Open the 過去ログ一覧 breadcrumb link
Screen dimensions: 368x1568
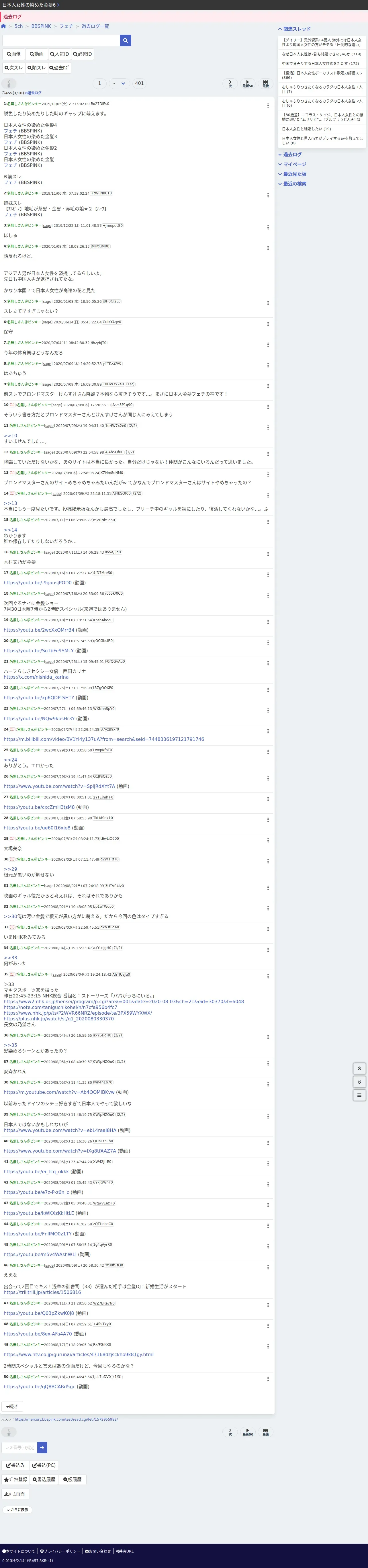click(95, 26)
